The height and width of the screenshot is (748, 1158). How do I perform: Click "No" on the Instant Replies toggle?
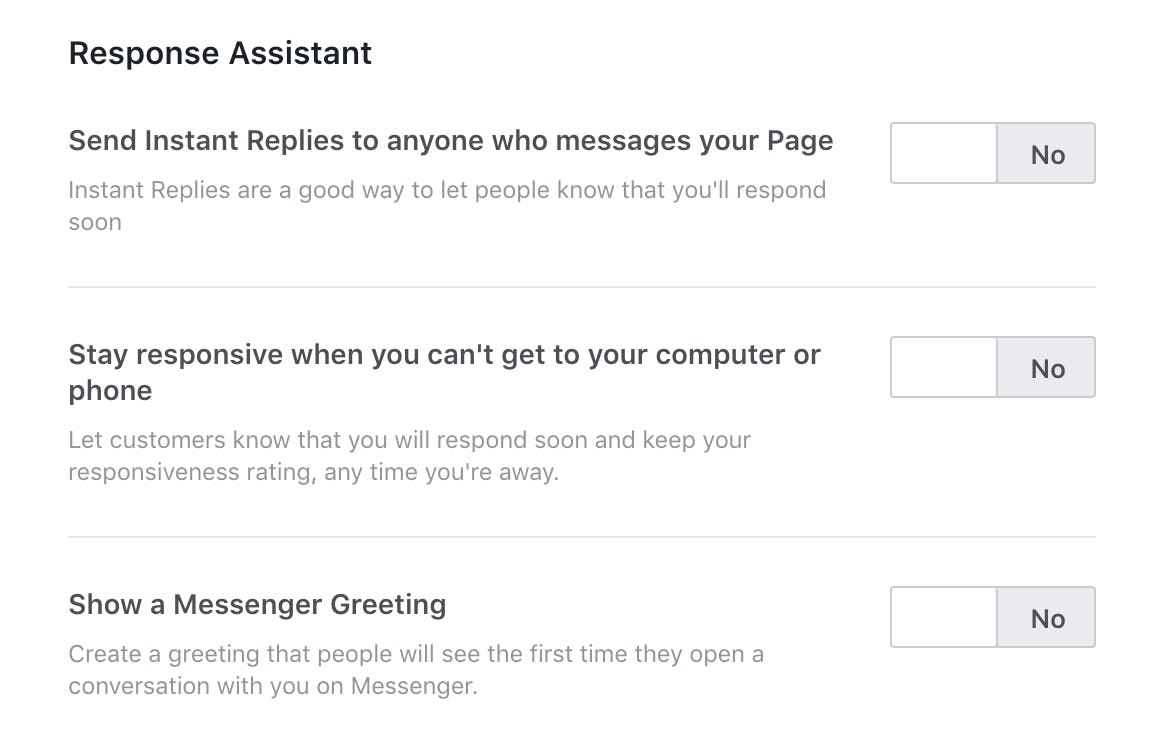[x=1047, y=154]
